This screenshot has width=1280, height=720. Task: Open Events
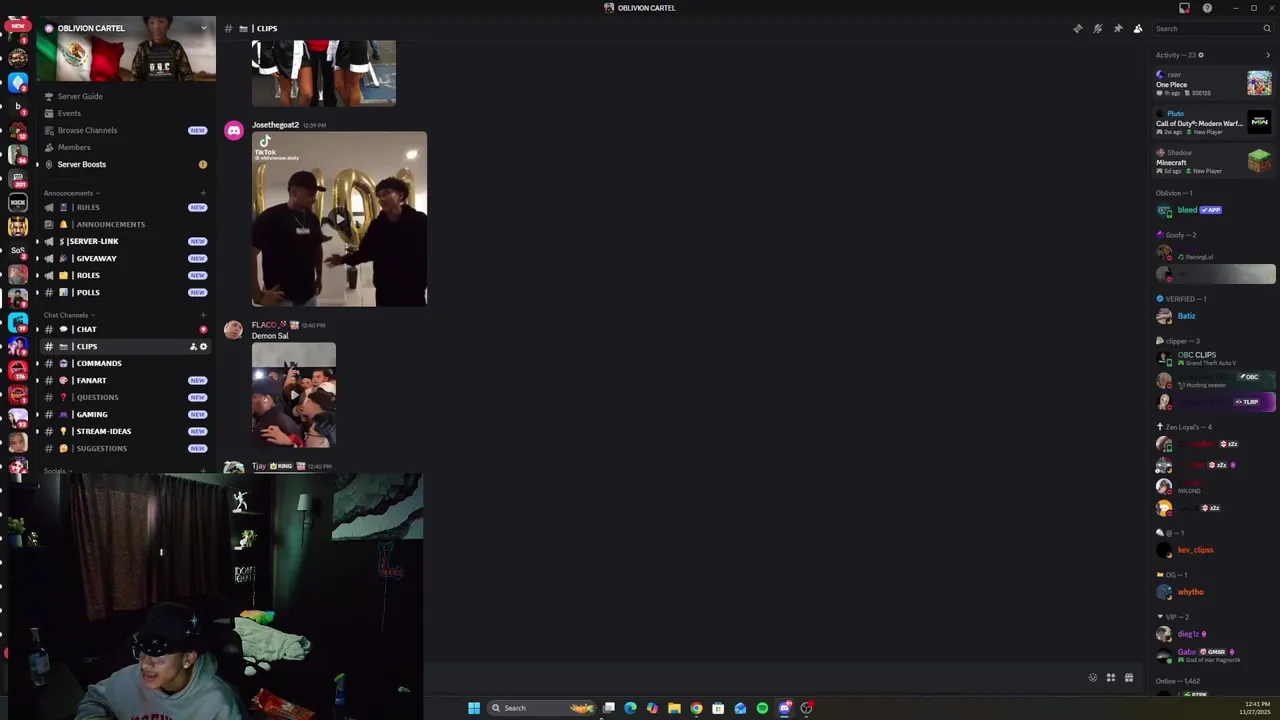tap(69, 113)
